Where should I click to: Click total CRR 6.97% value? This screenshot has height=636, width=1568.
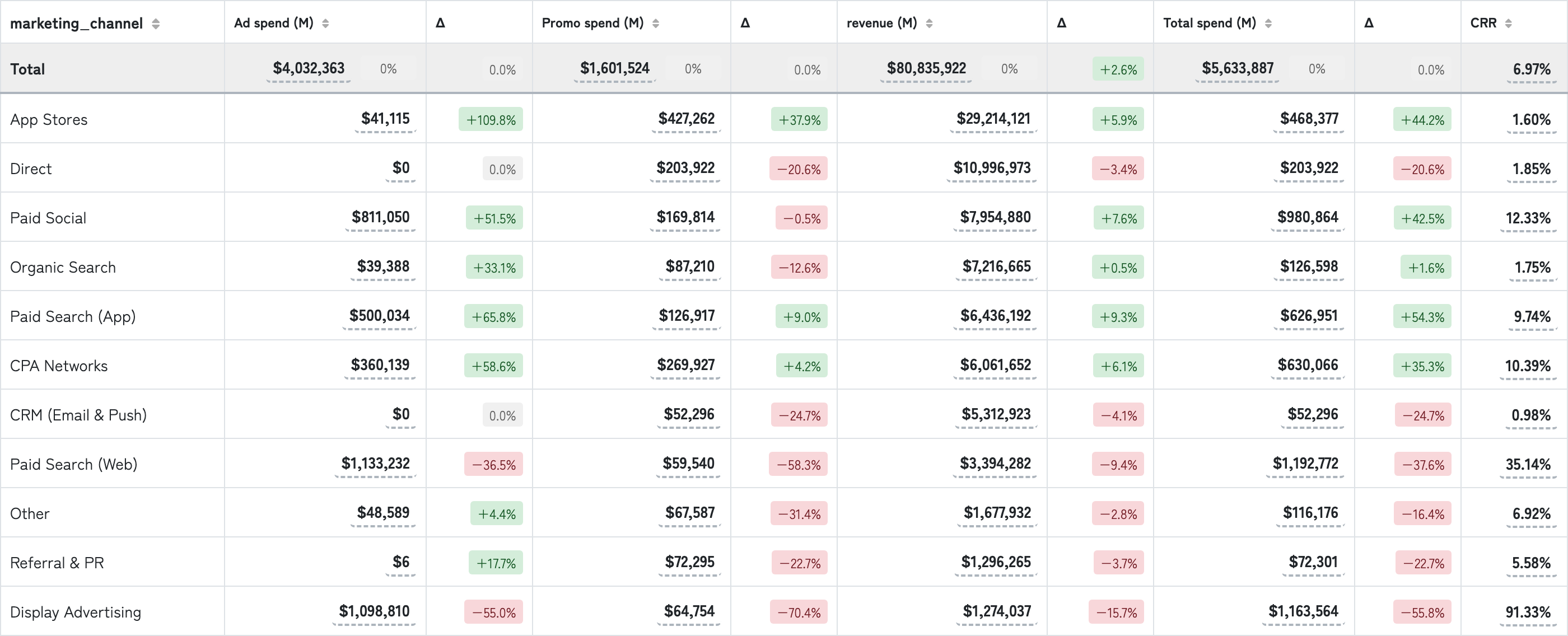coord(1532,69)
